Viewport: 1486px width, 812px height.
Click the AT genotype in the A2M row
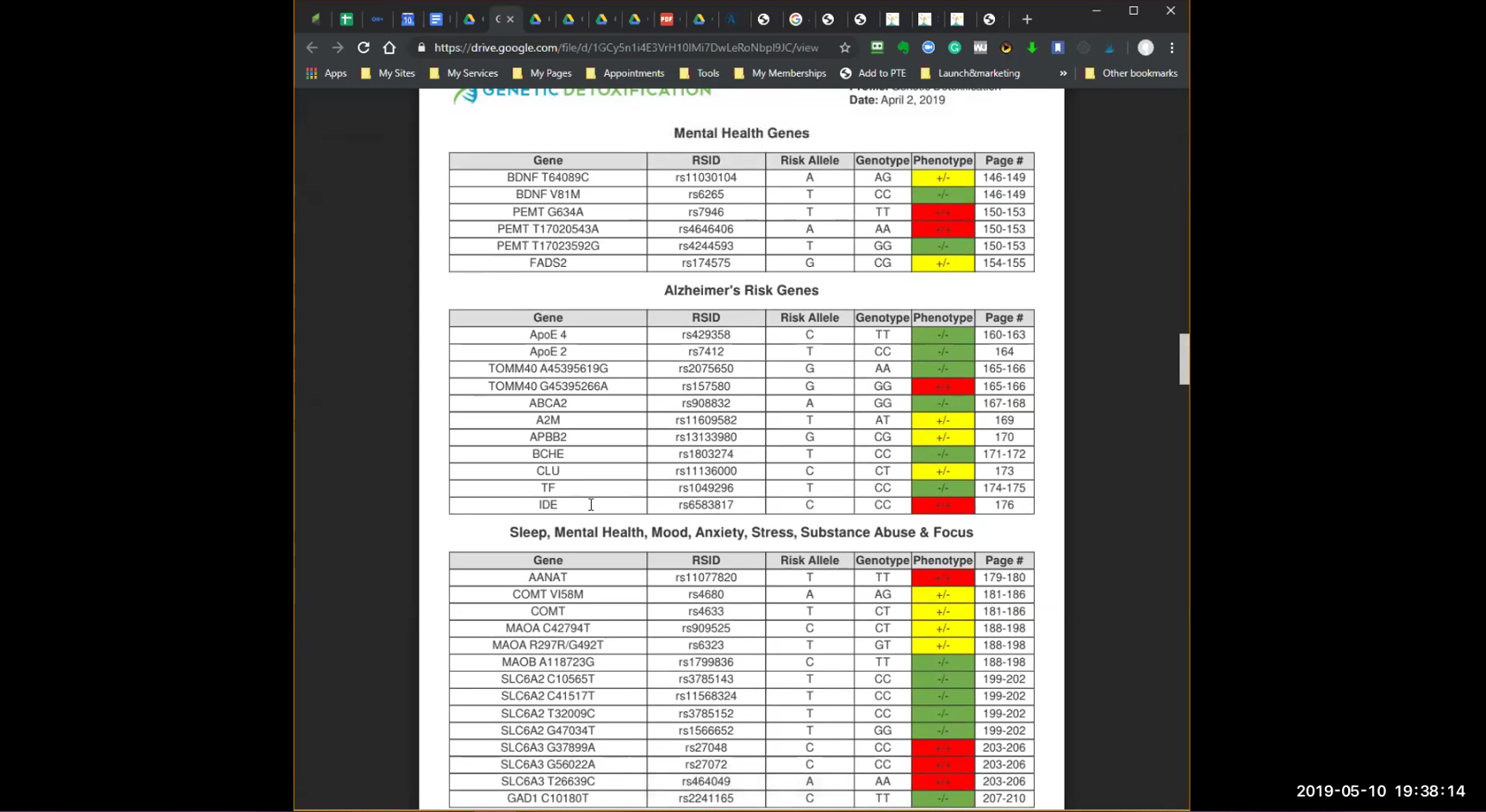tap(883, 420)
